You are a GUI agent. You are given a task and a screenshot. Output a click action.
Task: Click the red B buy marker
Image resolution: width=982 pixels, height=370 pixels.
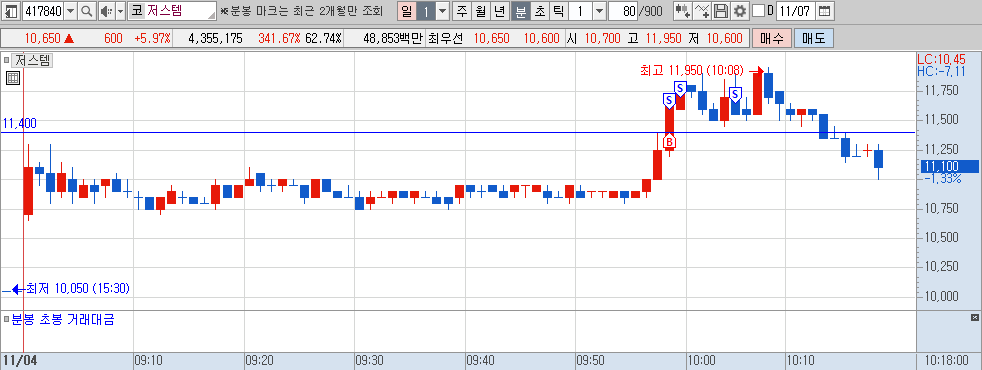tap(669, 141)
